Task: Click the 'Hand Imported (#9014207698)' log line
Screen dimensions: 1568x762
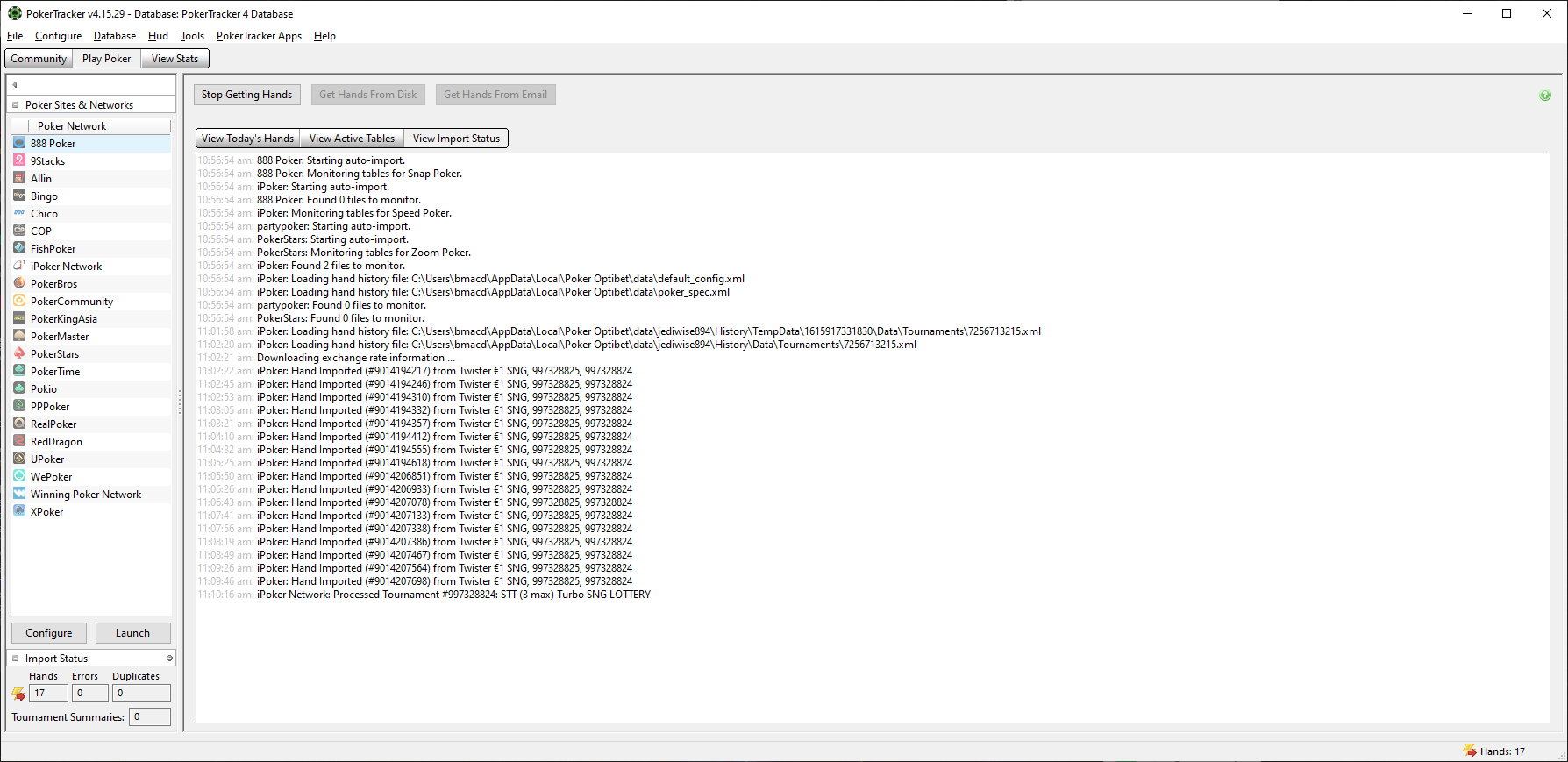Action: click(415, 581)
